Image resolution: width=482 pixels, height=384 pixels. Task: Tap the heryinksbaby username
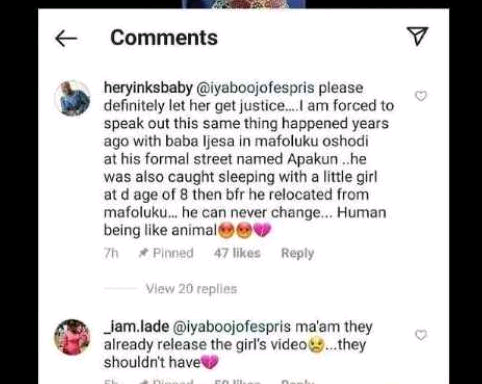148,88
